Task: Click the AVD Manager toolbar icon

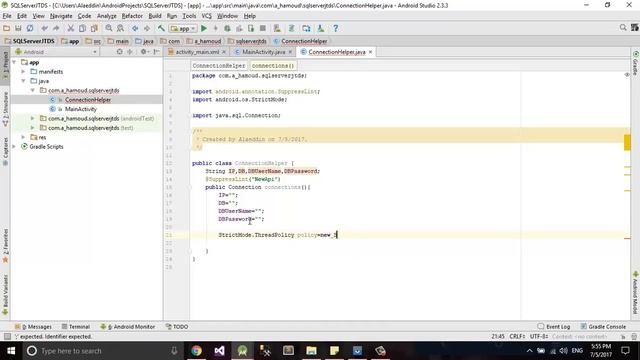Action: pyautogui.click(x=277, y=28)
